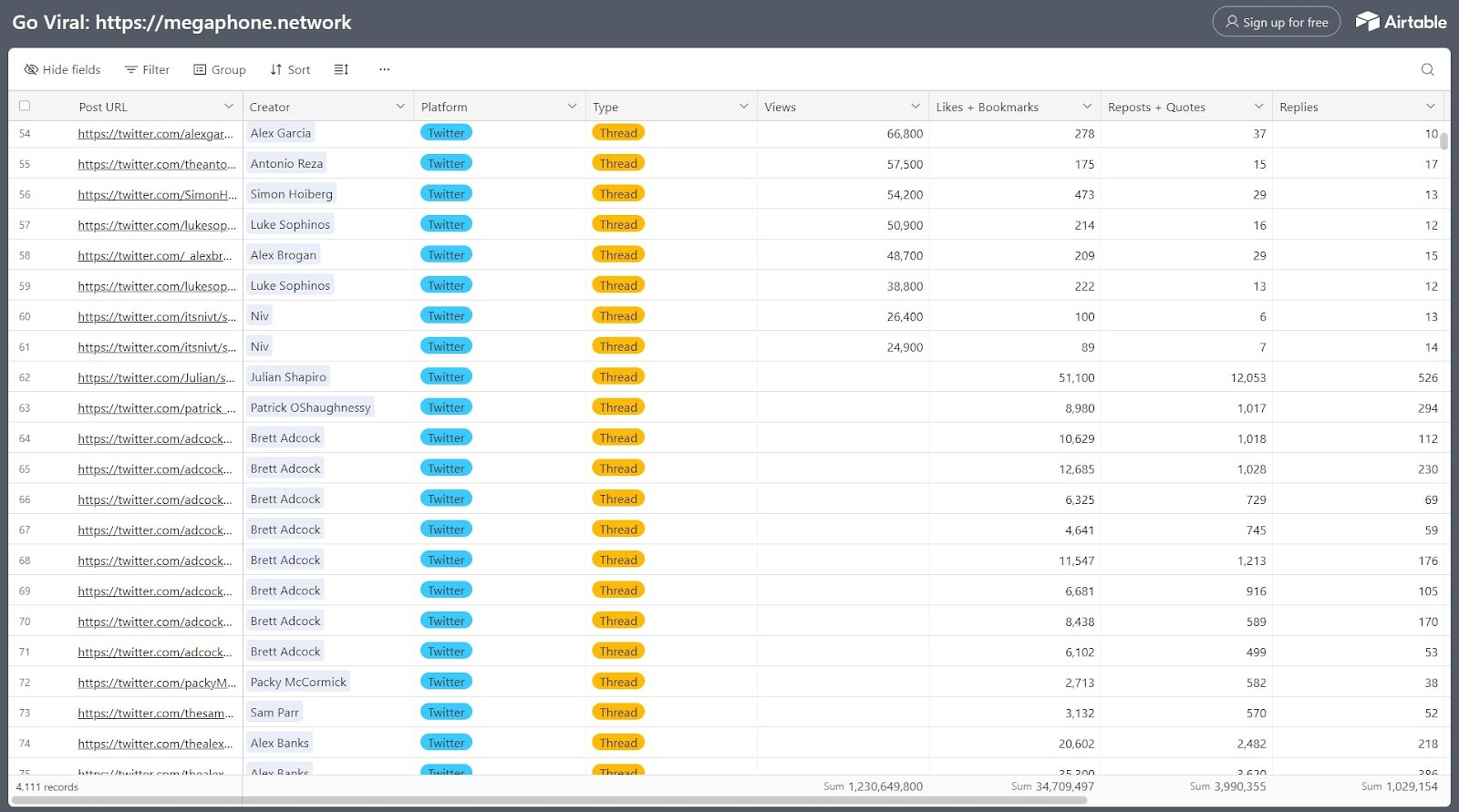Expand the Platform column dropdown arrow

coord(572,107)
